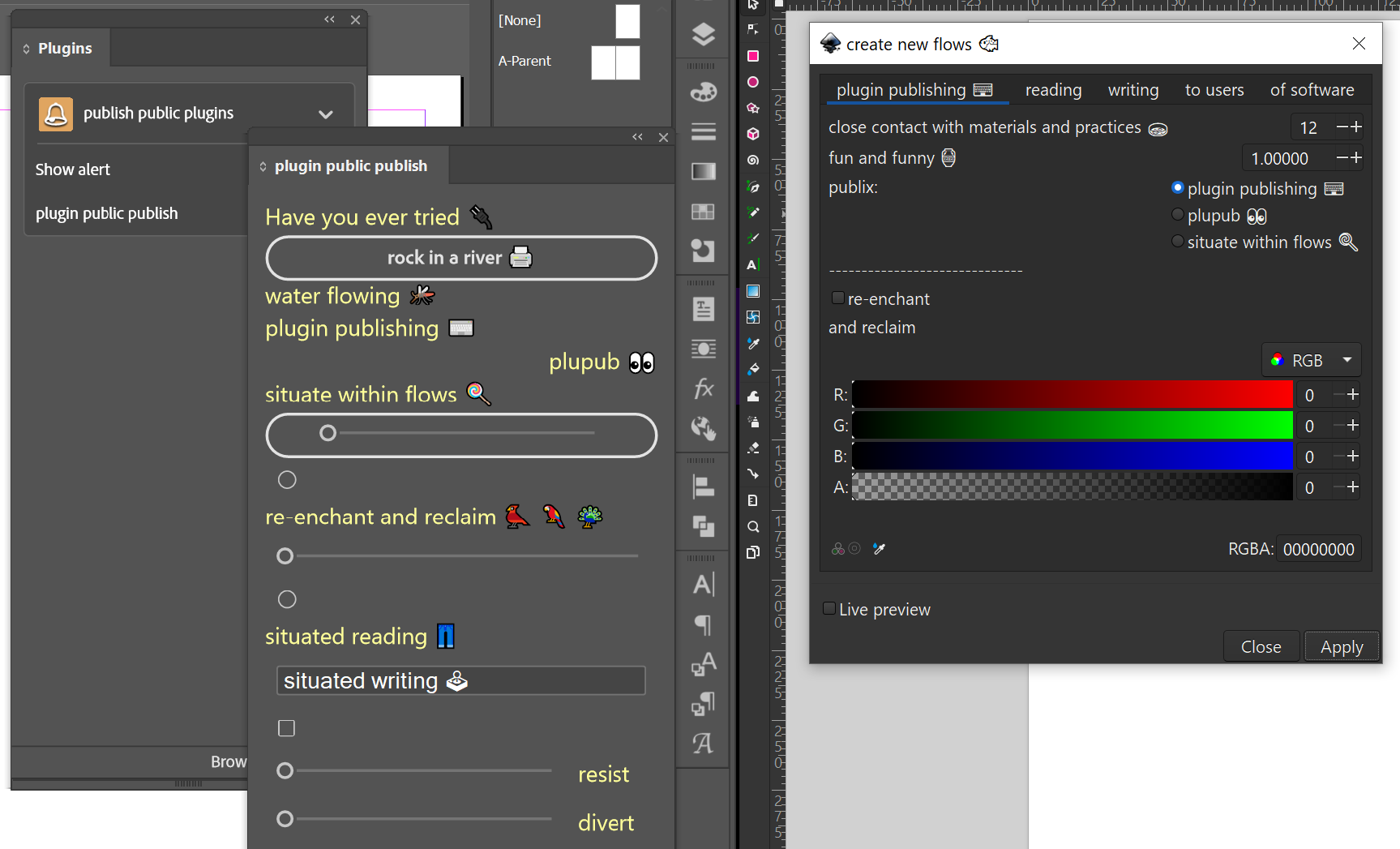Choose 'plugin public publish' entry in Plugins list

(x=106, y=213)
